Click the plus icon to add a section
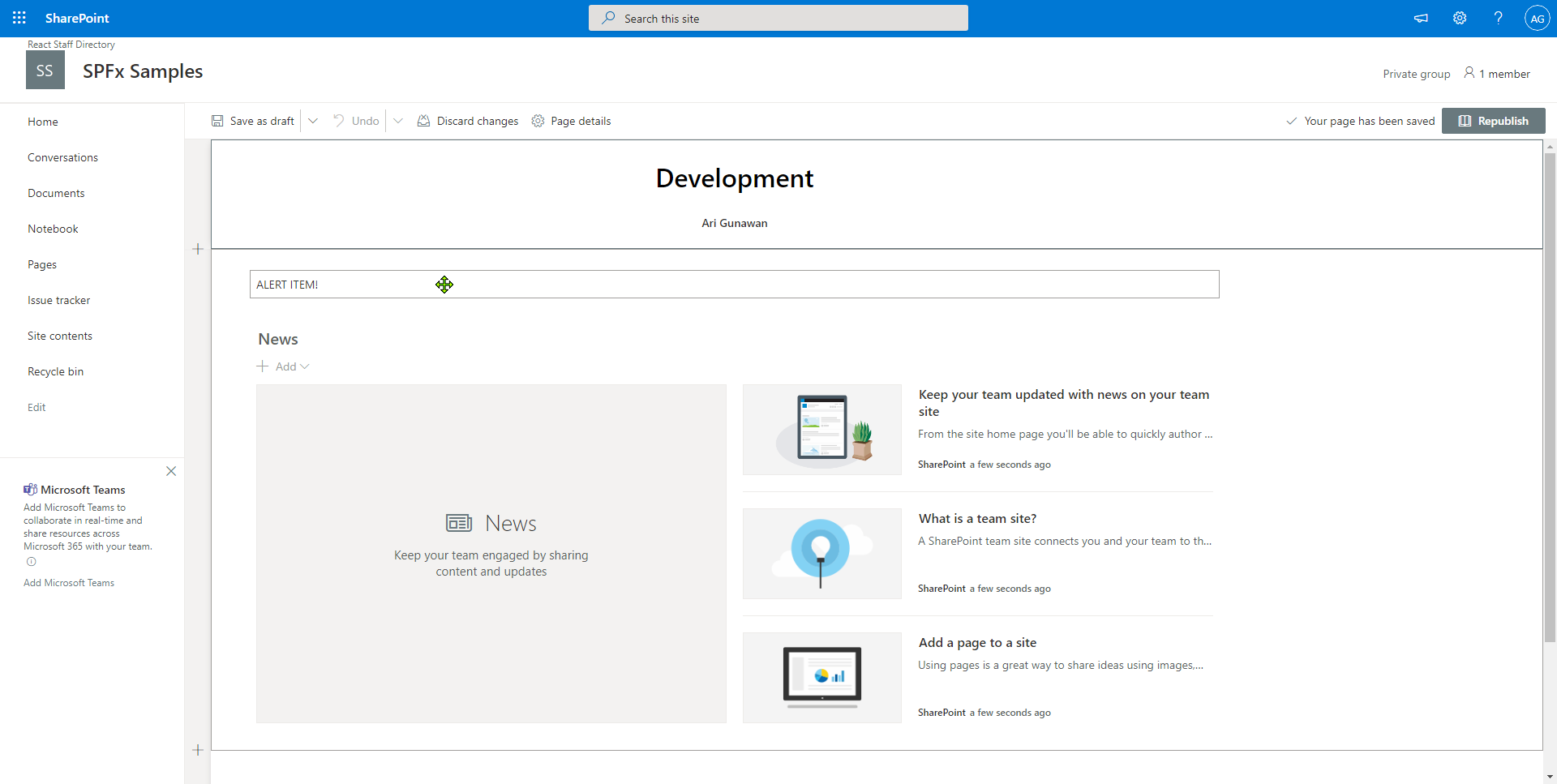Screen dimensions: 1557x784 point(198,249)
